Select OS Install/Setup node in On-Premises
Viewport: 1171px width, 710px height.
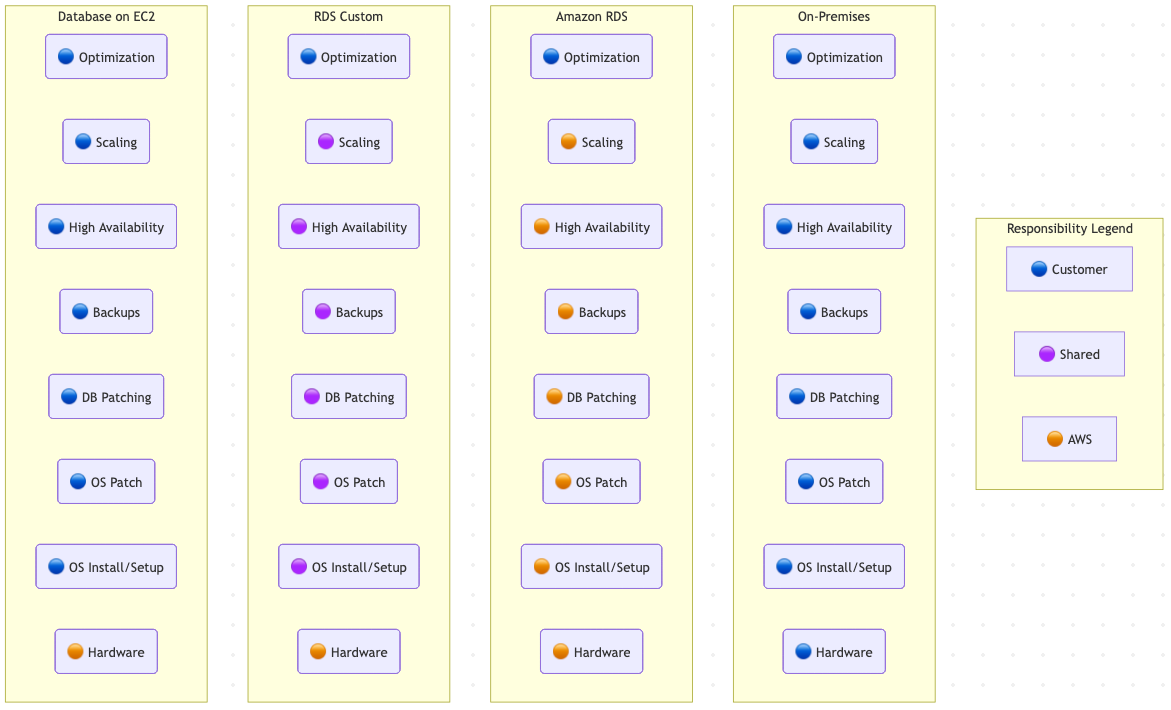click(834, 567)
